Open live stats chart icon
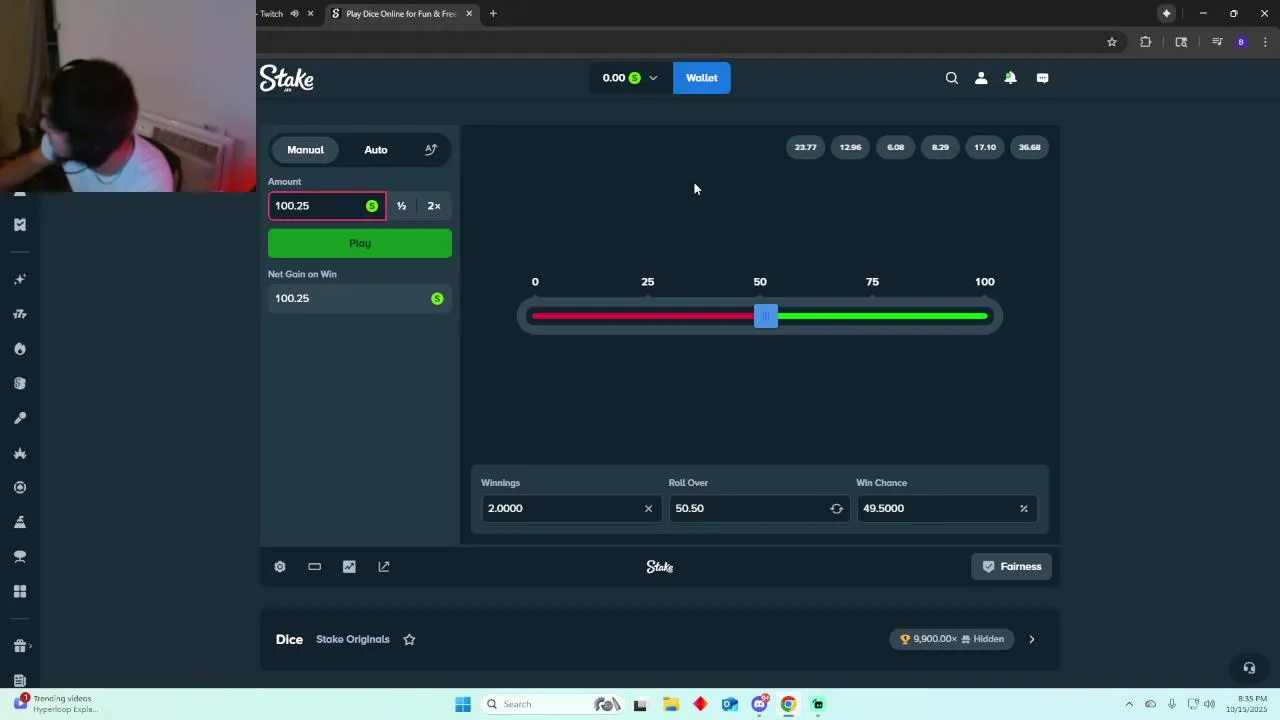1280x720 pixels. [x=349, y=567]
